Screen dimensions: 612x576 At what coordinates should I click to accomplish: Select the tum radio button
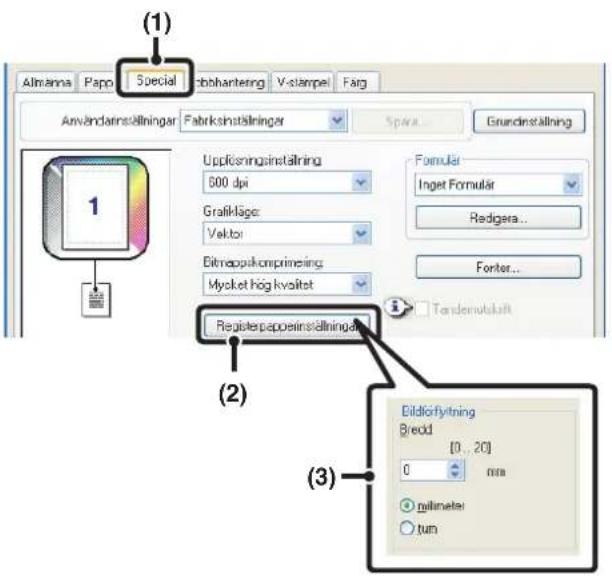click(407, 528)
